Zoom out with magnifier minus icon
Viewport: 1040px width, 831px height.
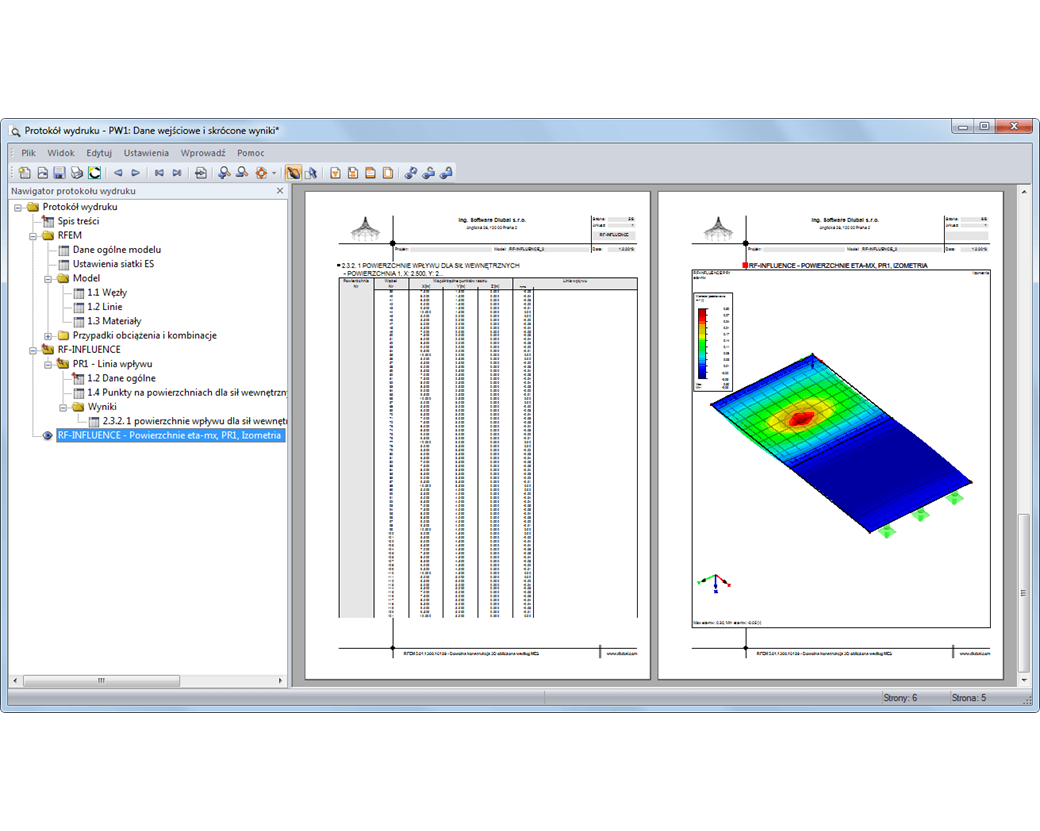tap(242, 173)
